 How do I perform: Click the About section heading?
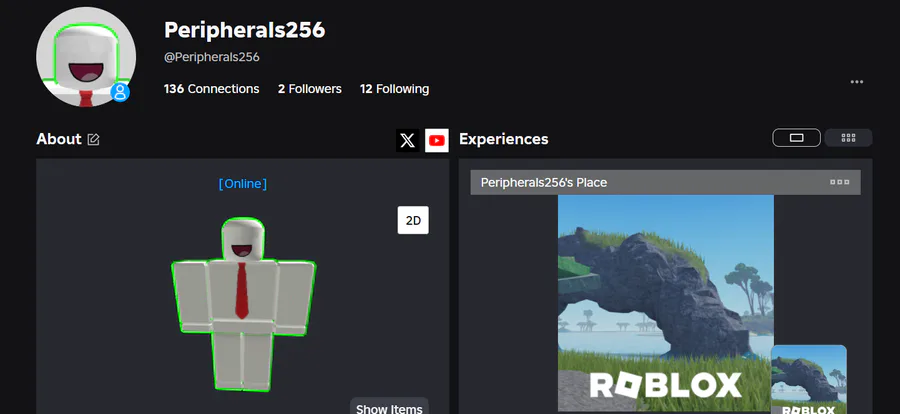(59, 139)
